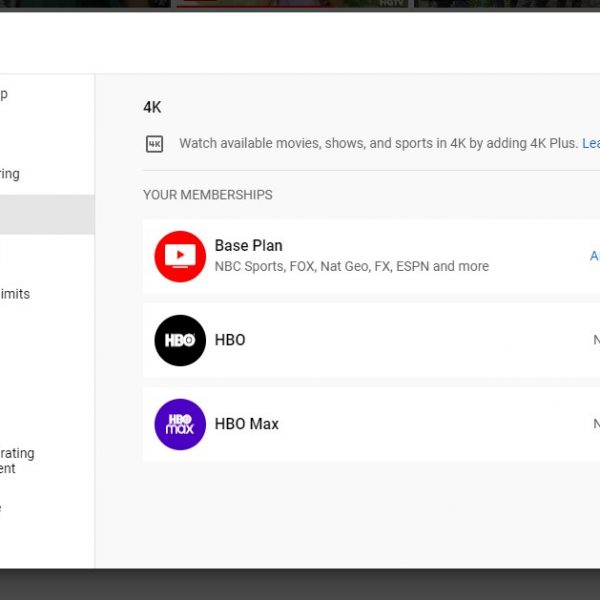The image size is (600, 600).
Task: Select the highlighted sidebar settings item
Action: (x=47, y=215)
